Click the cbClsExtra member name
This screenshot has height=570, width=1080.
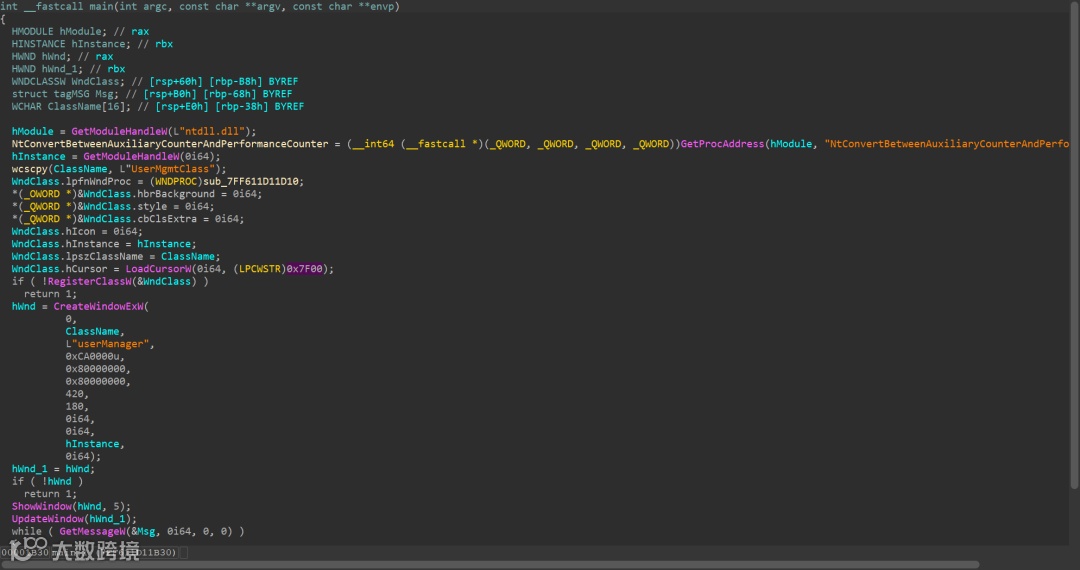(x=165, y=219)
